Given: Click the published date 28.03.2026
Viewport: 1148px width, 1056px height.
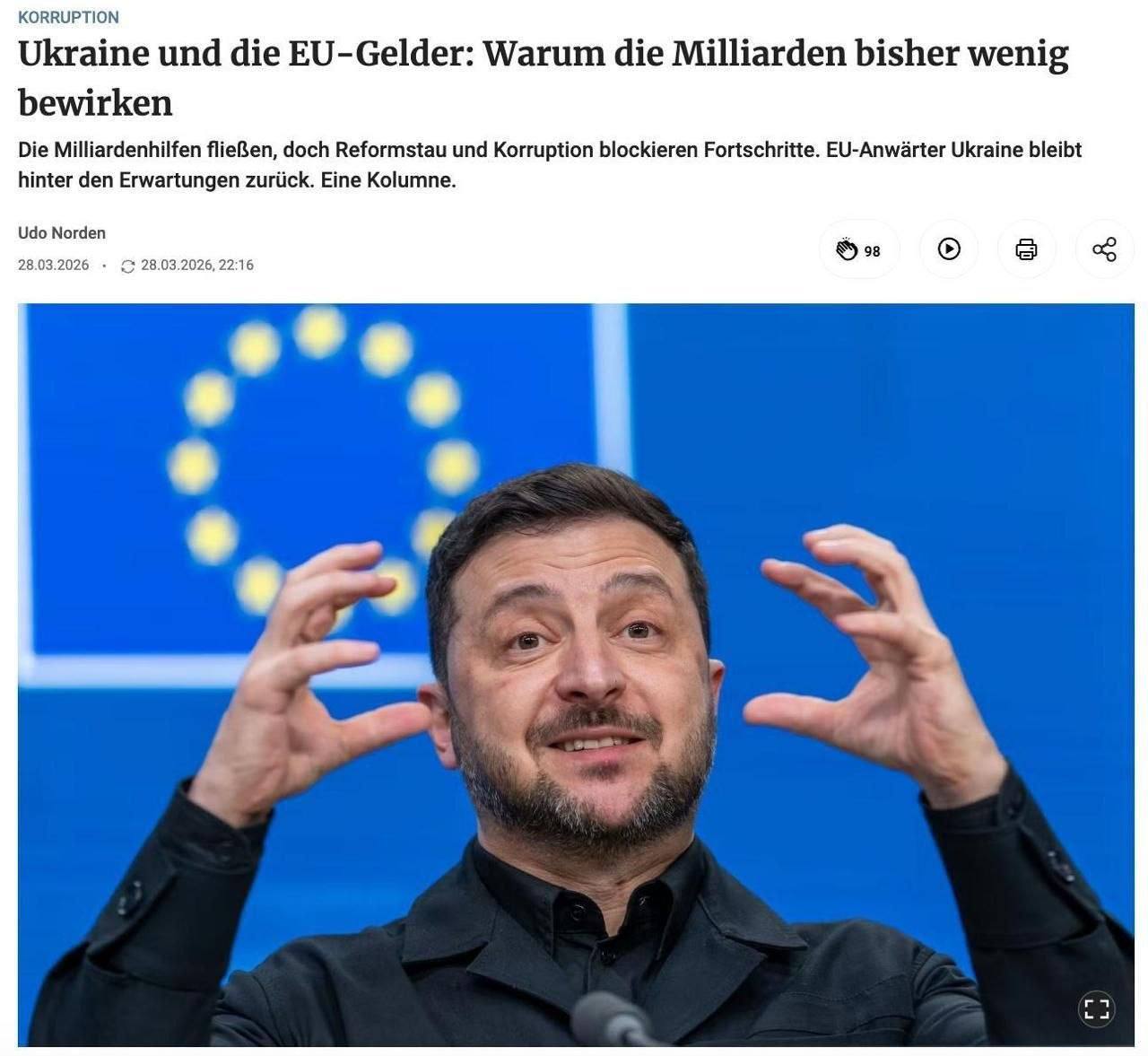Looking at the screenshot, I should click(x=54, y=265).
